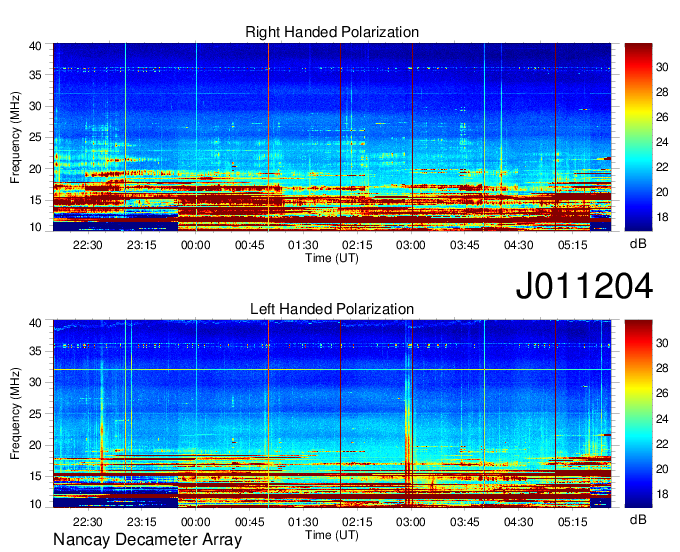The width and height of the screenshot is (680, 552).
Task: Click the Nancay Decameter Array caption
Action: 147,540
